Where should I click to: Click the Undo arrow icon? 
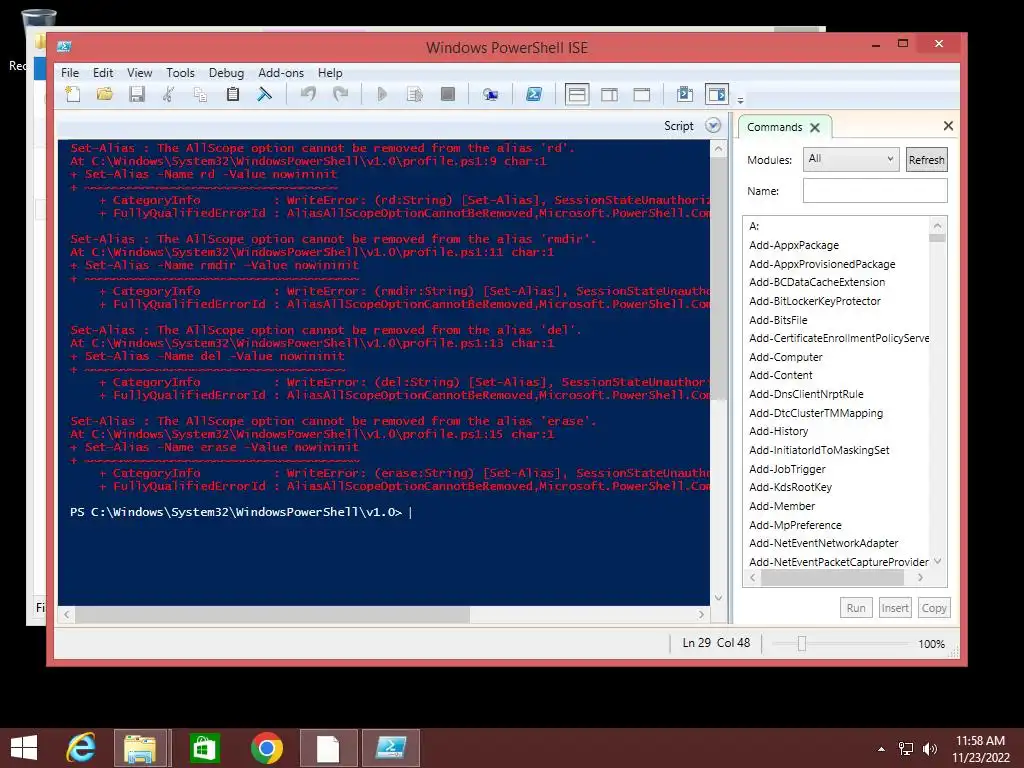308,95
